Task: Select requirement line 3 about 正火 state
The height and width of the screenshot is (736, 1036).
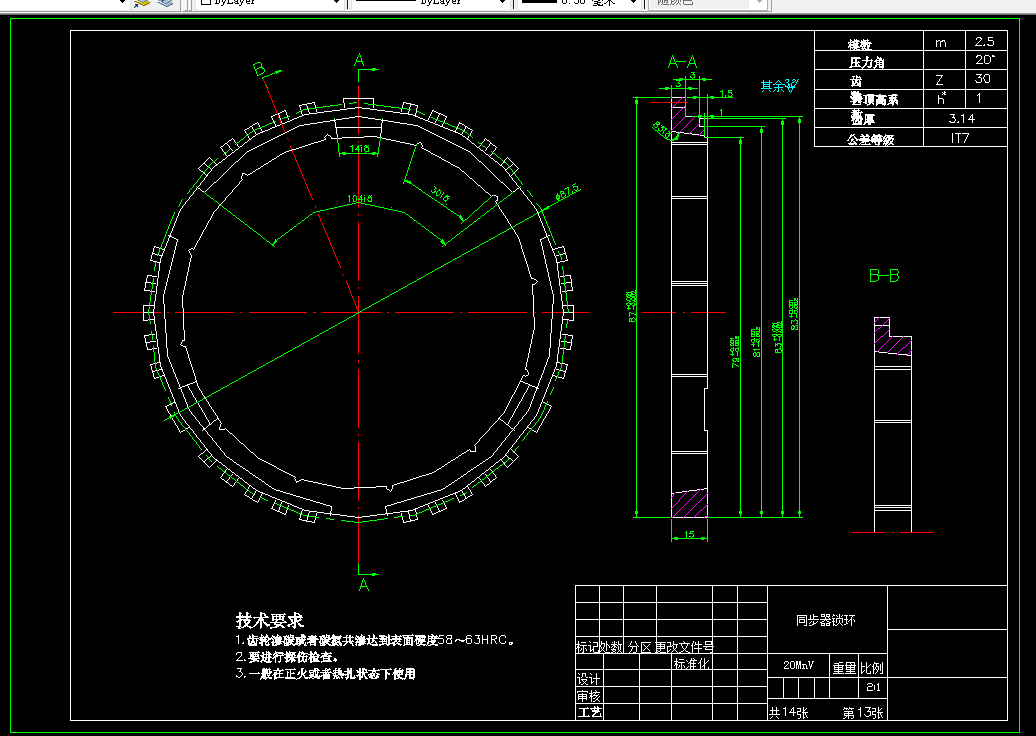Action: (326, 674)
